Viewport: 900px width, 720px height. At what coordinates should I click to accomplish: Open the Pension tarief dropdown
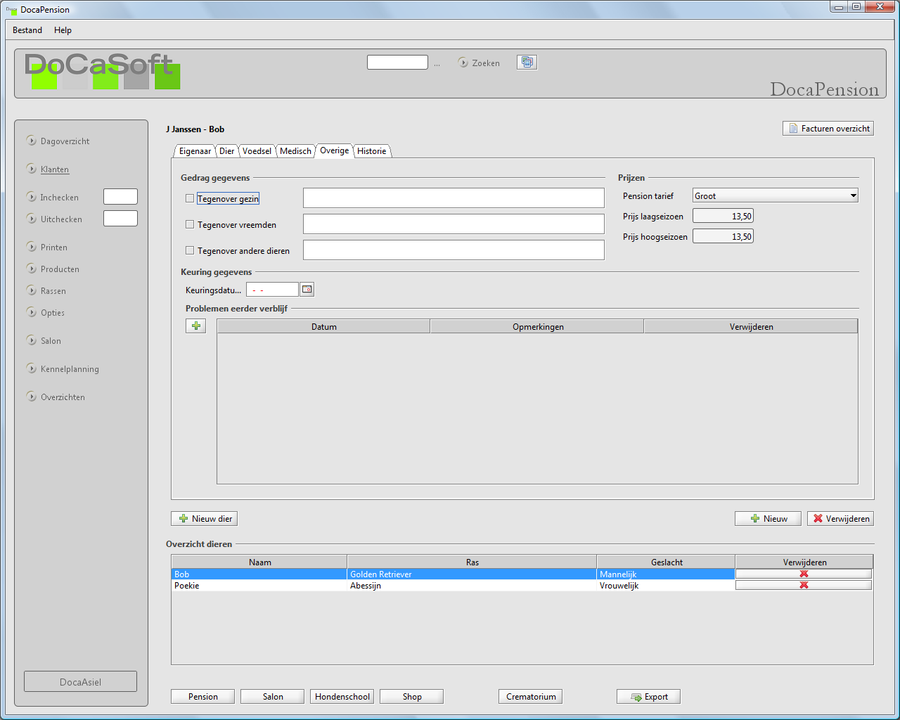coord(775,196)
